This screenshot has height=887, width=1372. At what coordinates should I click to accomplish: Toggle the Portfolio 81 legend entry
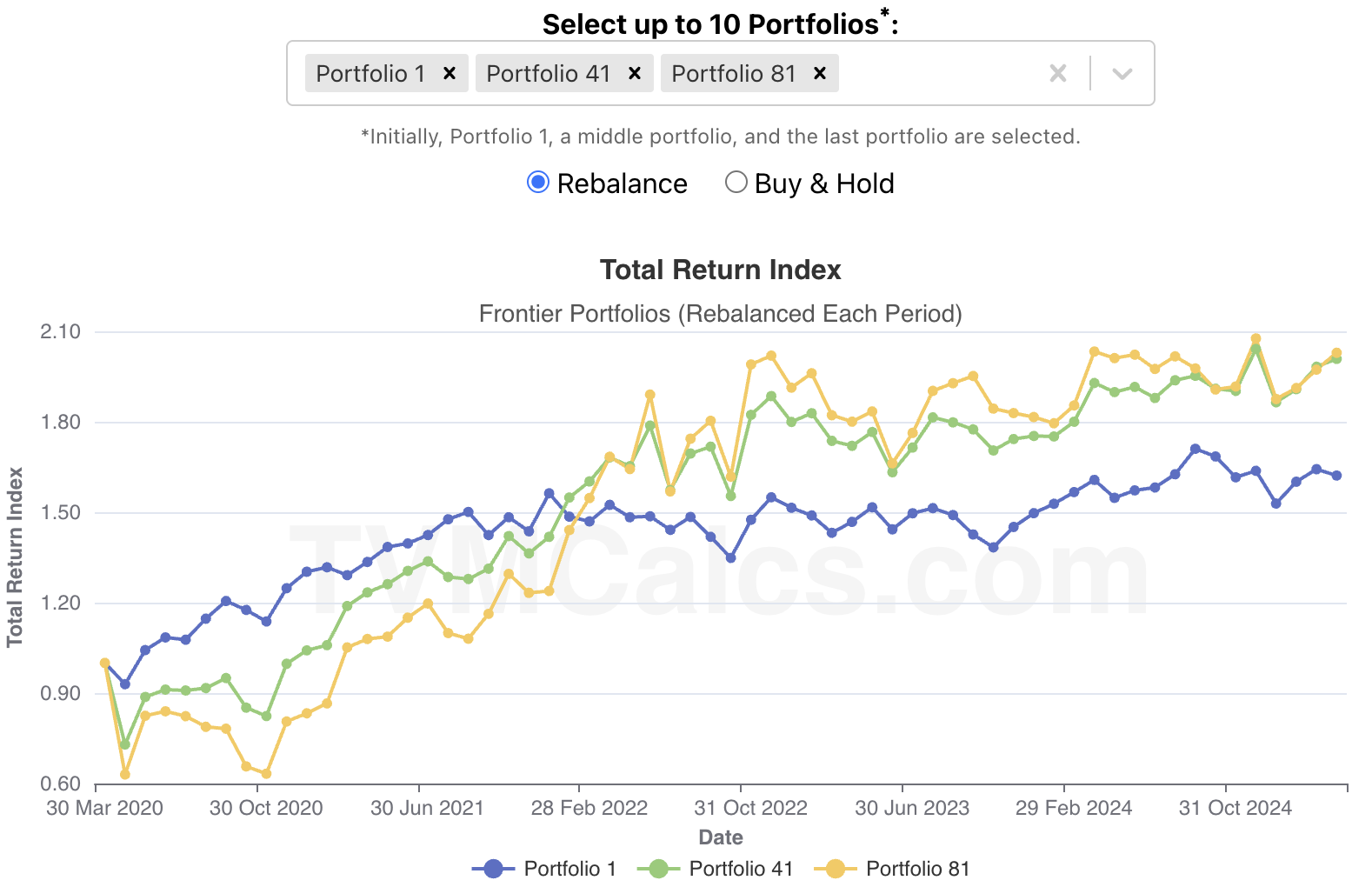pos(892,869)
